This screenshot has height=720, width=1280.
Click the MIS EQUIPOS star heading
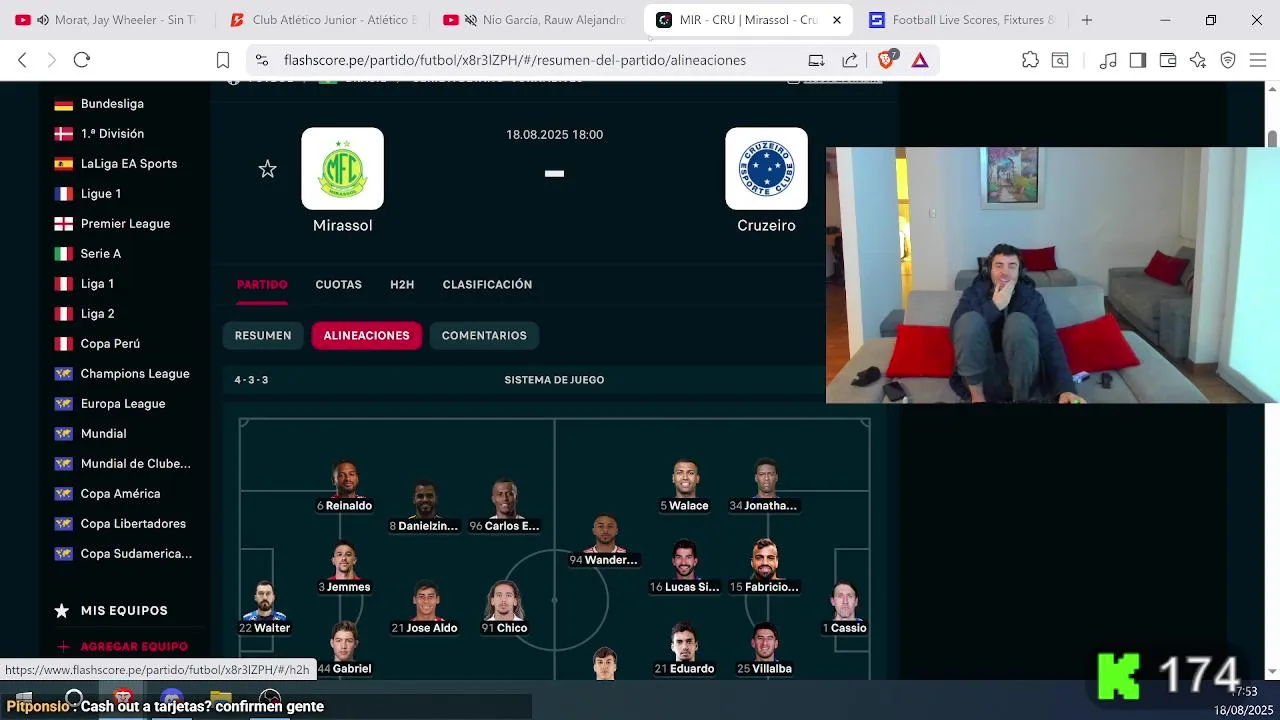point(111,611)
